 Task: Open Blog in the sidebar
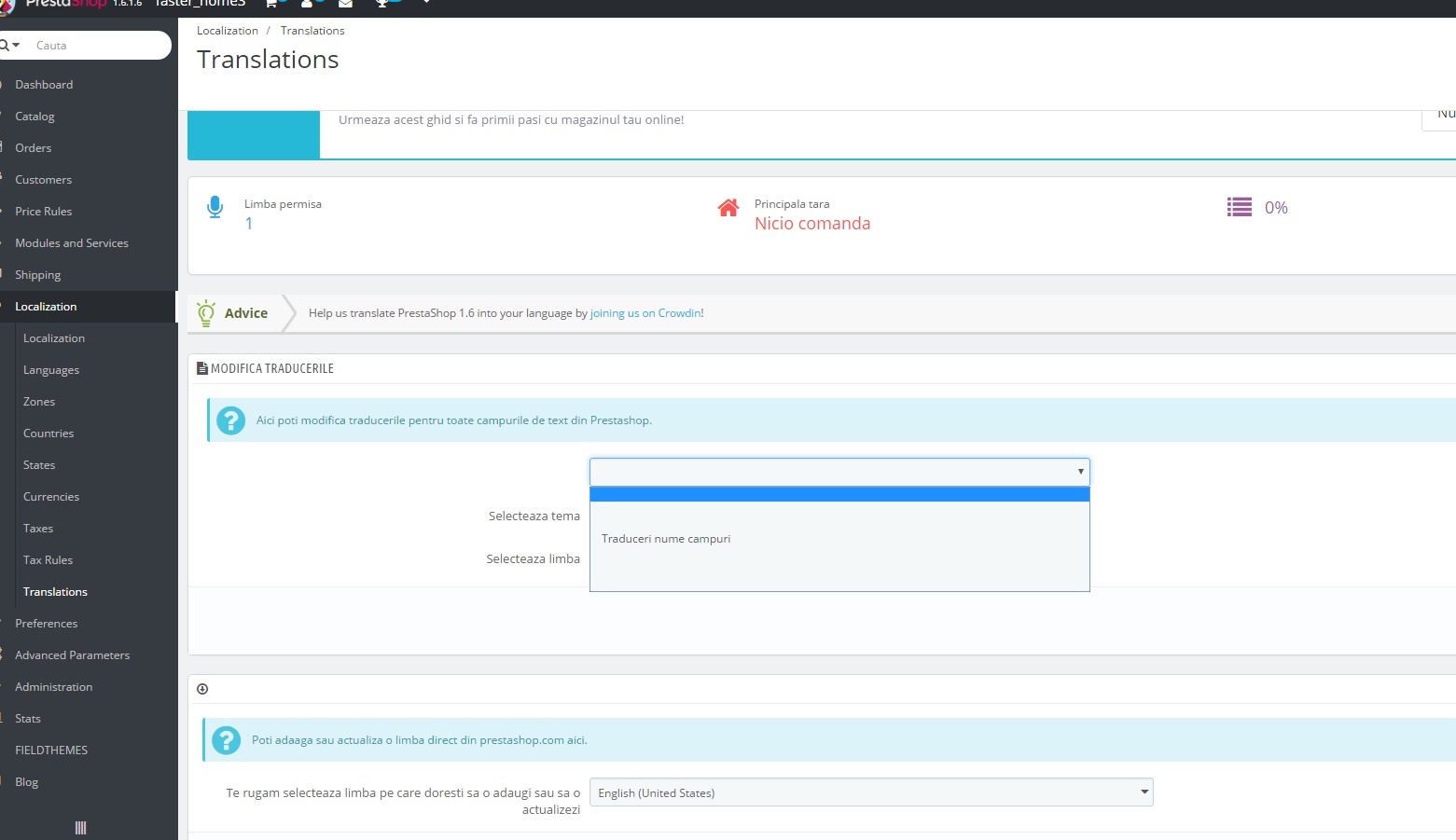26,782
